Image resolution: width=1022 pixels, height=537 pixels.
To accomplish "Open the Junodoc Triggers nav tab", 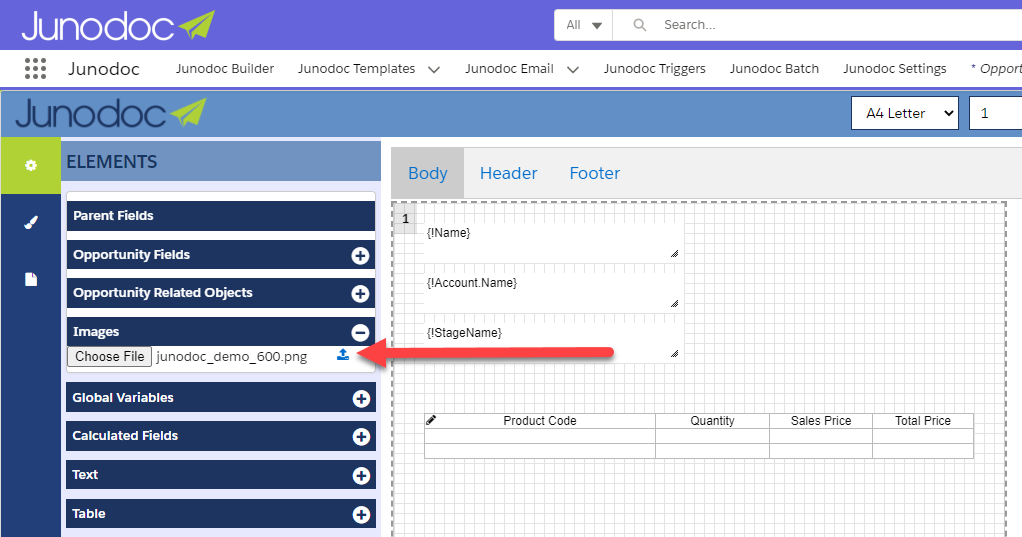I will pyautogui.click(x=654, y=68).
